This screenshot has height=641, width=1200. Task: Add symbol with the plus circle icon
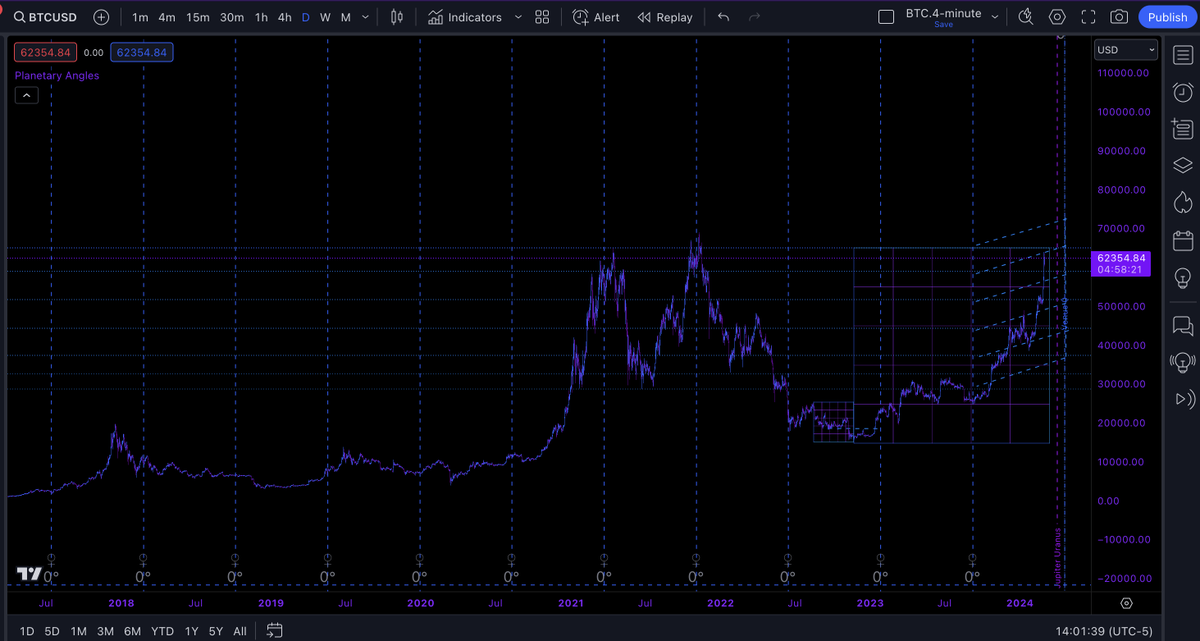[x=101, y=17]
